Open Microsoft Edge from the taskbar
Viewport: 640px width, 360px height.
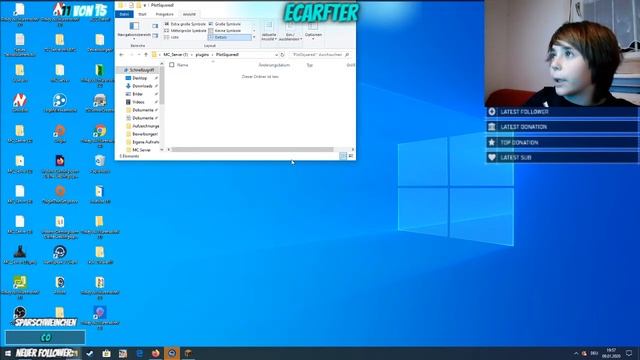139,353
